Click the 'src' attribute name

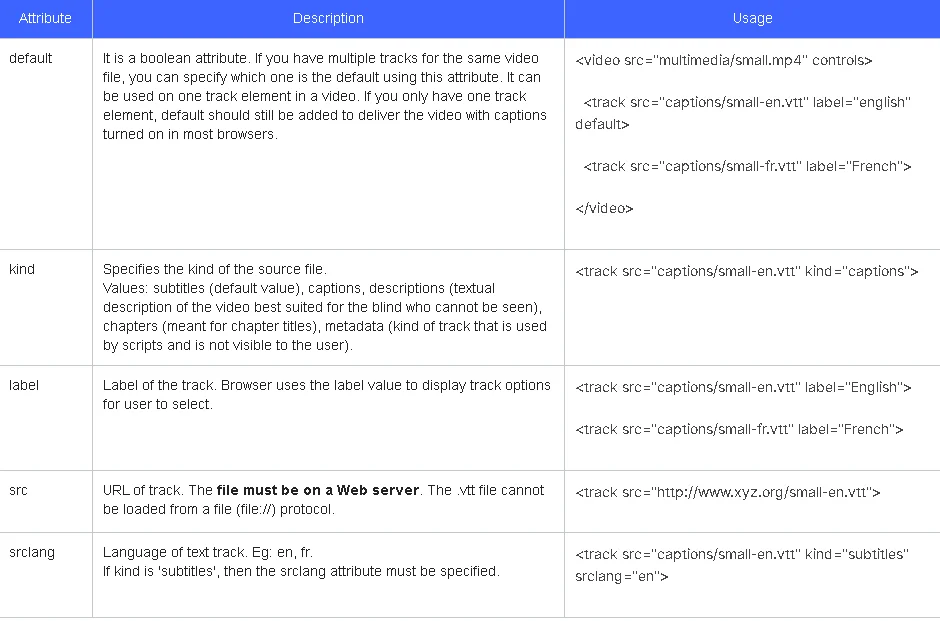pos(18,490)
